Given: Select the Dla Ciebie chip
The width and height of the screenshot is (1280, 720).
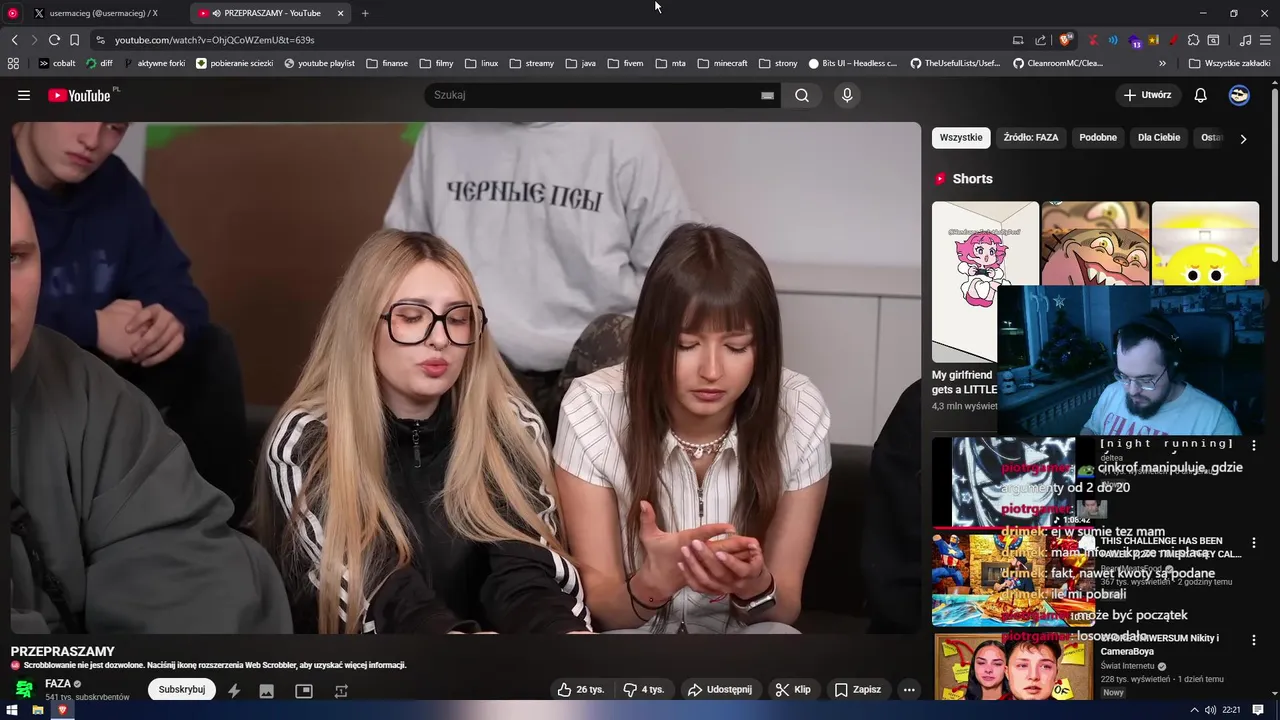Looking at the screenshot, I should coord(1159,138).
